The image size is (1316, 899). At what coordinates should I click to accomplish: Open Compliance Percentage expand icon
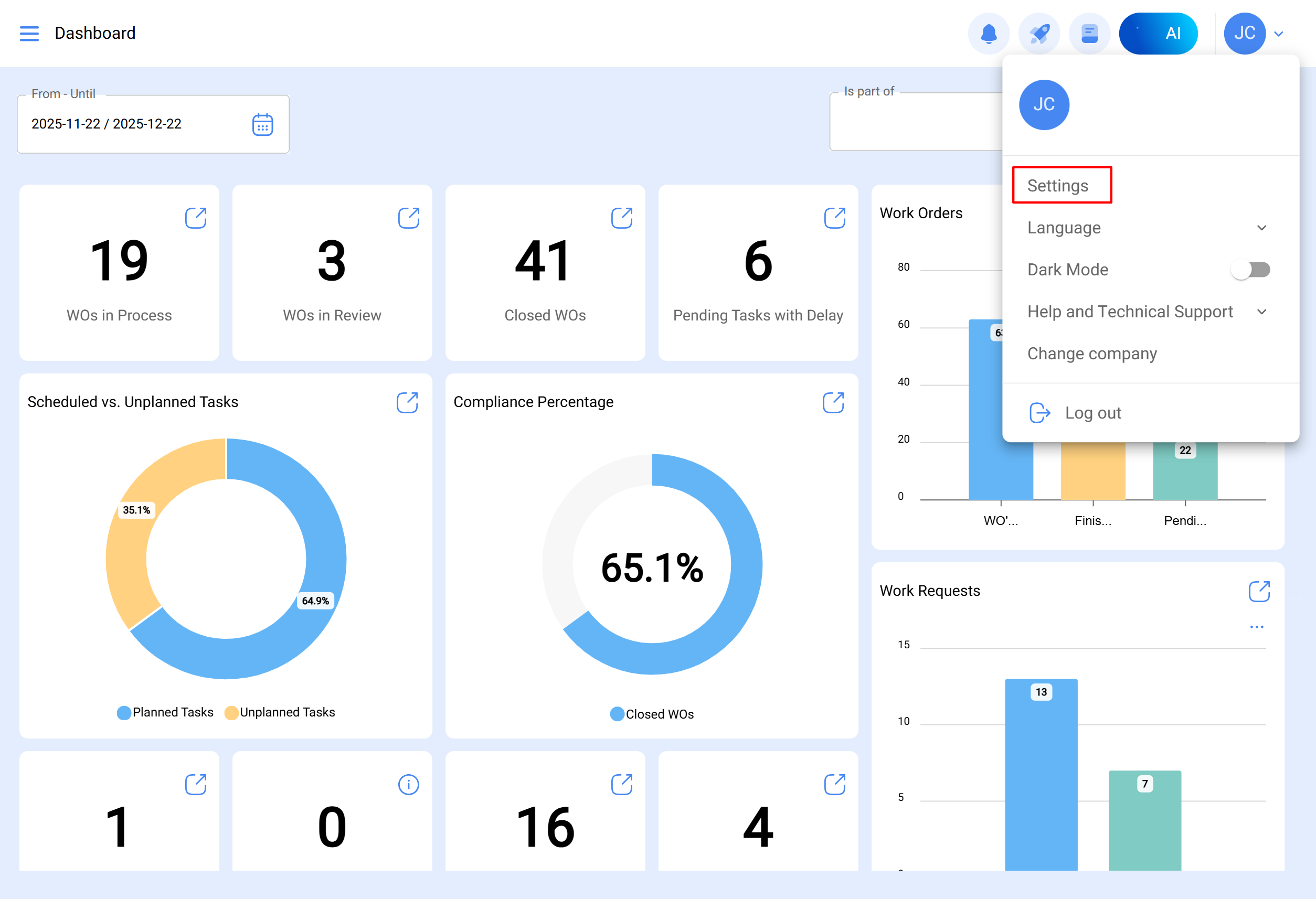833,402
